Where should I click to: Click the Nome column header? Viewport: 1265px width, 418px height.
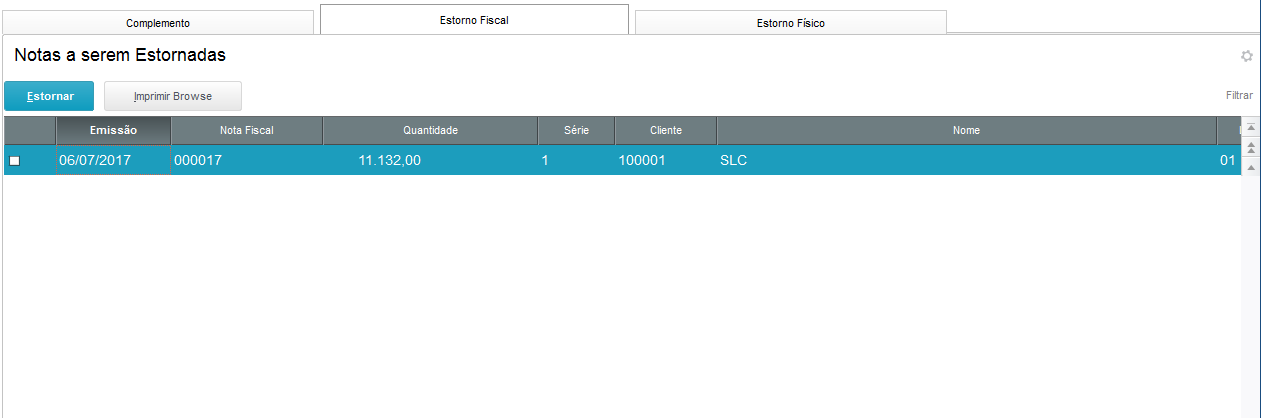(x=966, y=130)
